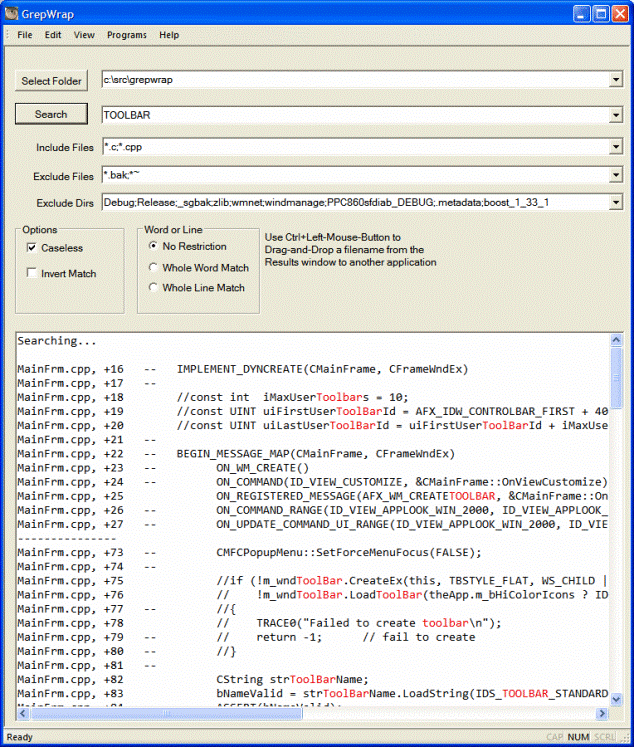634x747 pixels.
Task: Open the Help menu
Action: tap(169, 35)
